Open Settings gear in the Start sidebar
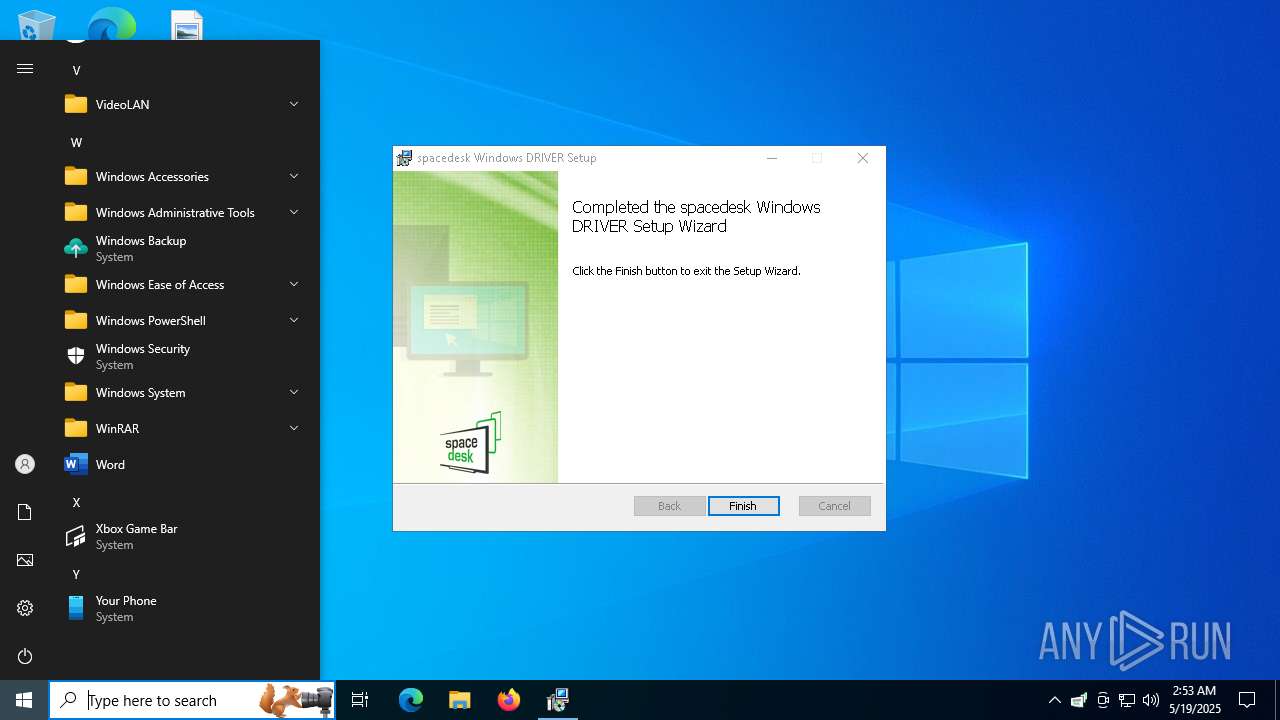Image resolution: width=1280 pixels, height=720 pixels. point(25,608)
